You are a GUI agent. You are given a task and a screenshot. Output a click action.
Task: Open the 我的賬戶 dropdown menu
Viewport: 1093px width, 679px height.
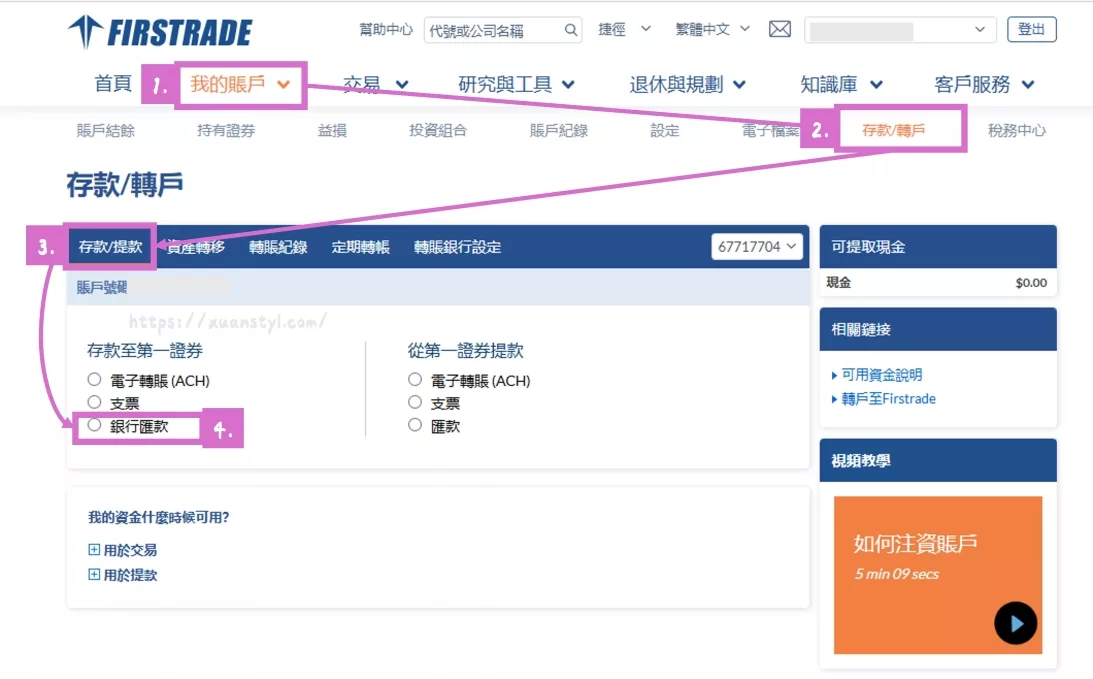coord(240,84)
